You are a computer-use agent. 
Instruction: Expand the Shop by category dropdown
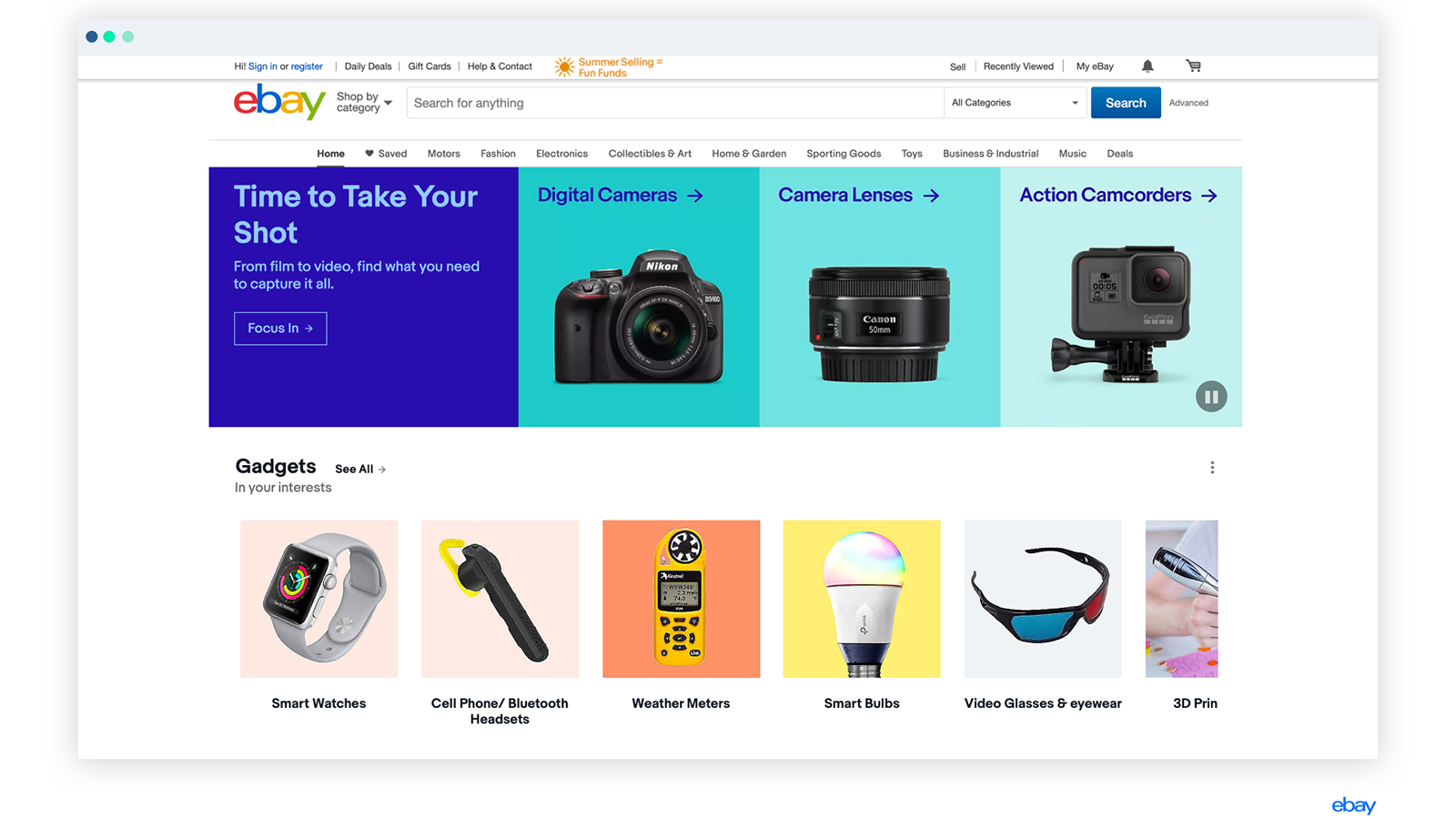click(364, 103)
